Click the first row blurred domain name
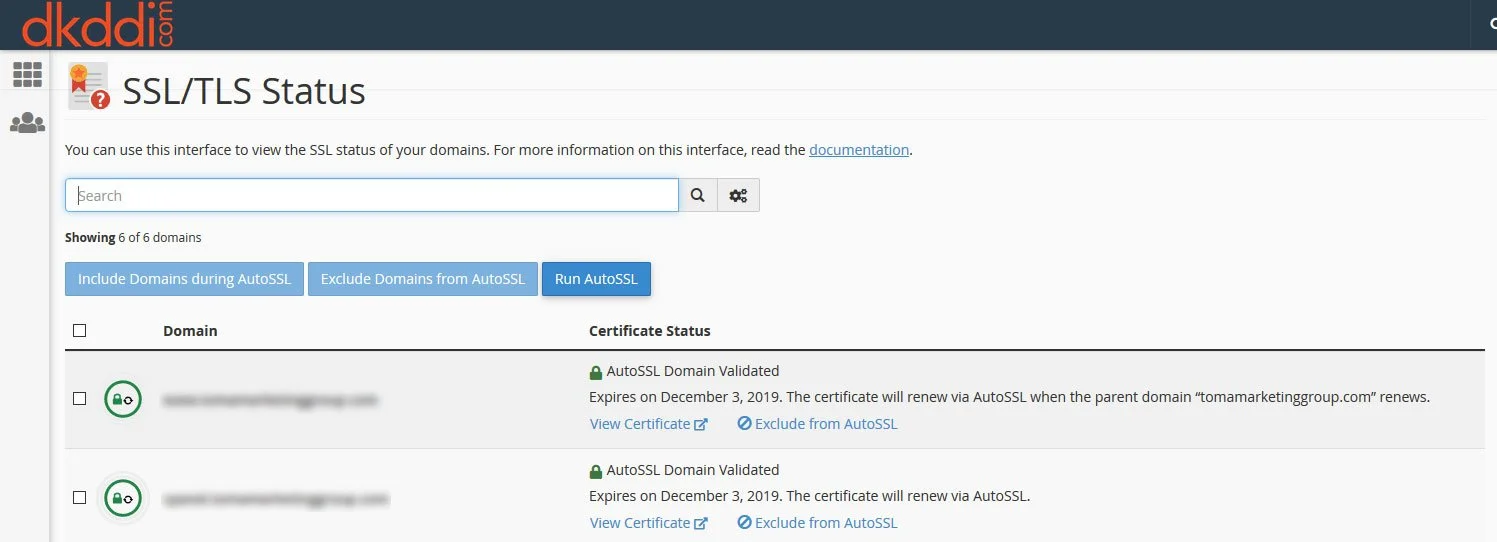Image resolution: width=1497 pixels, height=542 pixels. 270,399
